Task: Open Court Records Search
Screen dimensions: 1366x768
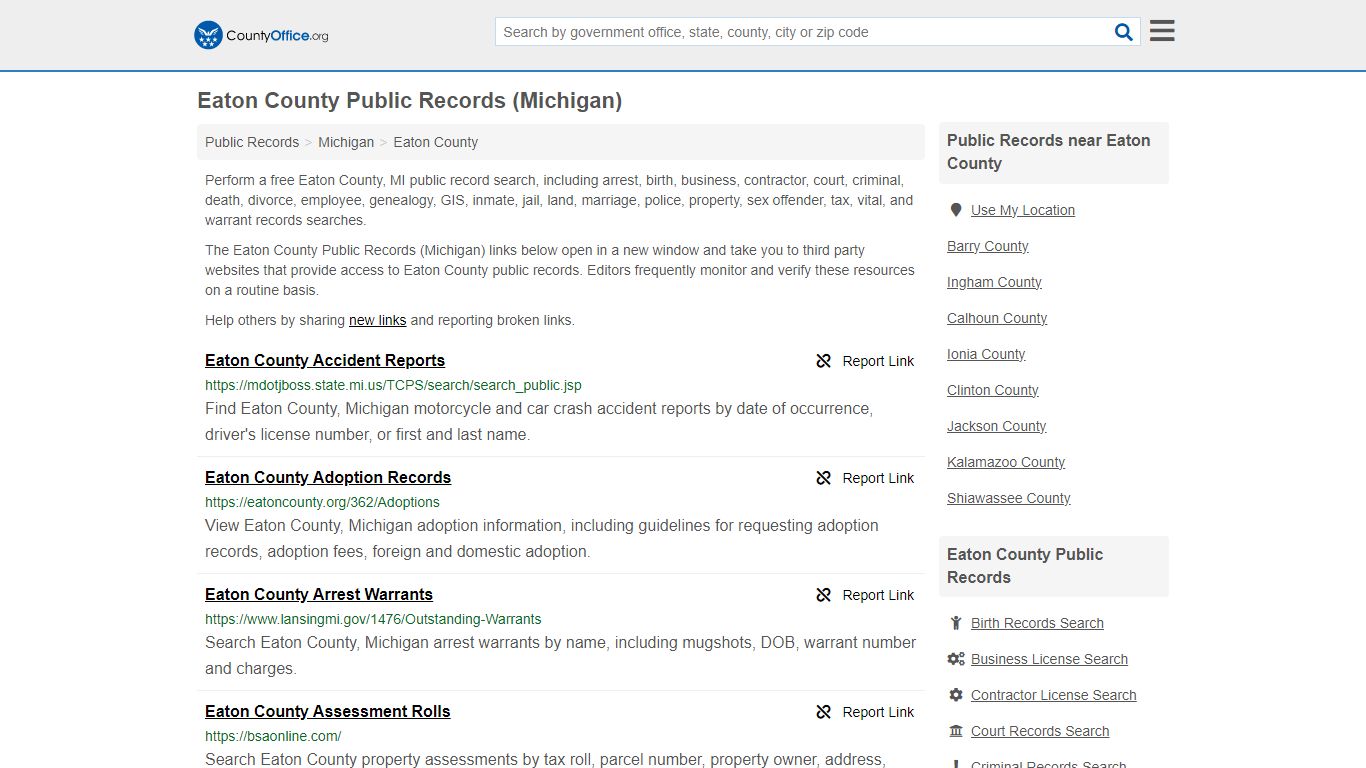Action: 1040,731
